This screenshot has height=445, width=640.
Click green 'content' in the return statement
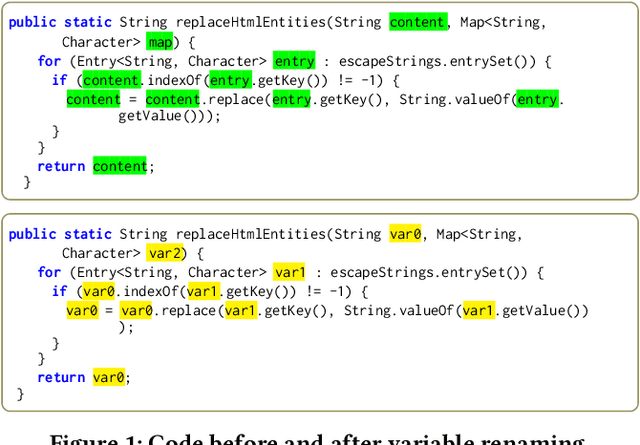(x=120, y=166)
